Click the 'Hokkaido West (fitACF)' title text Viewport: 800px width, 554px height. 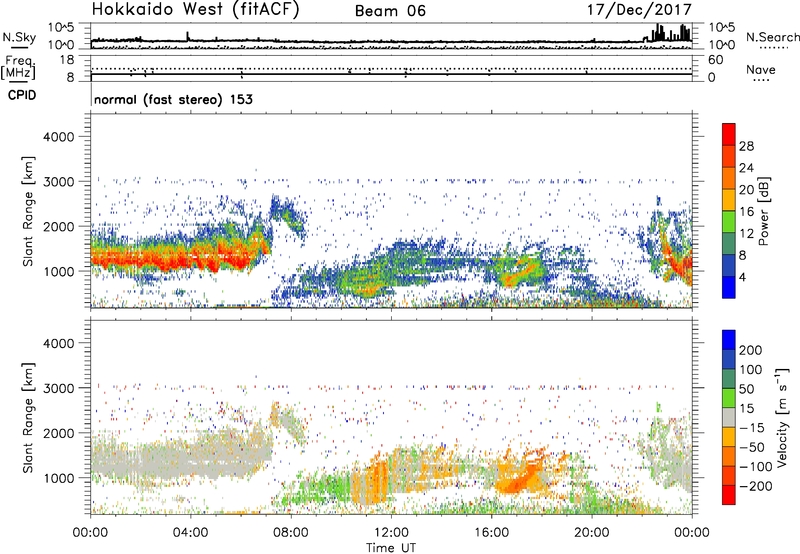click(195, 10)
